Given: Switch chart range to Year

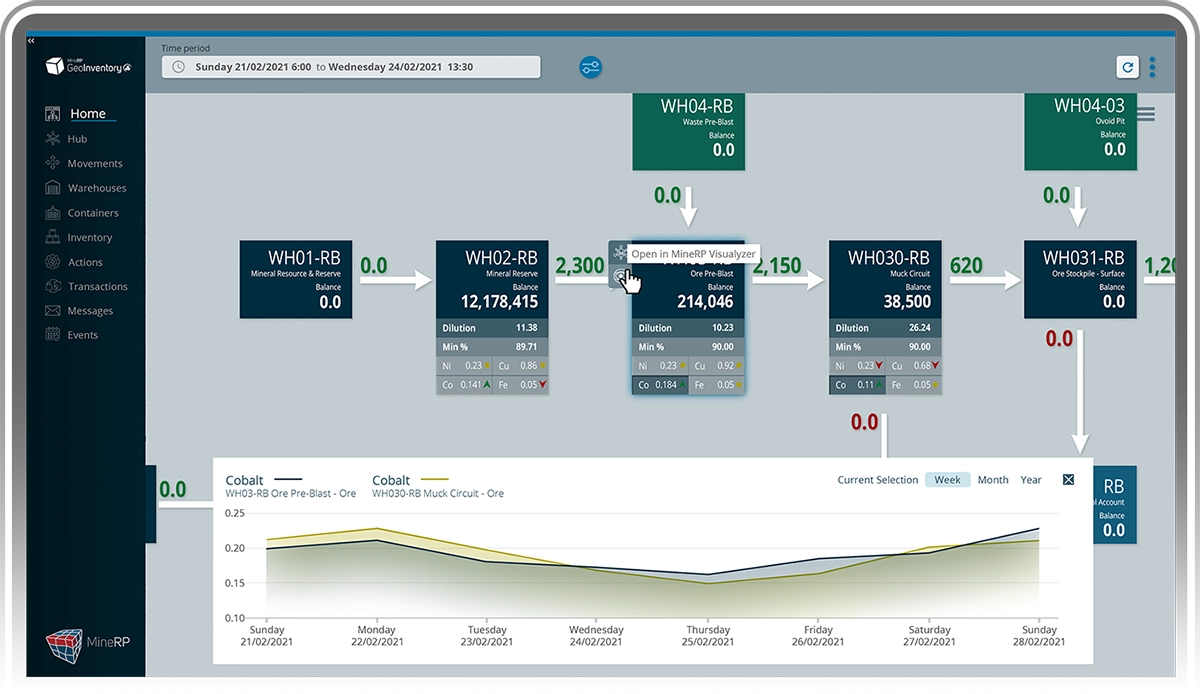Looking at the screenshot, I should [1030, 480].
